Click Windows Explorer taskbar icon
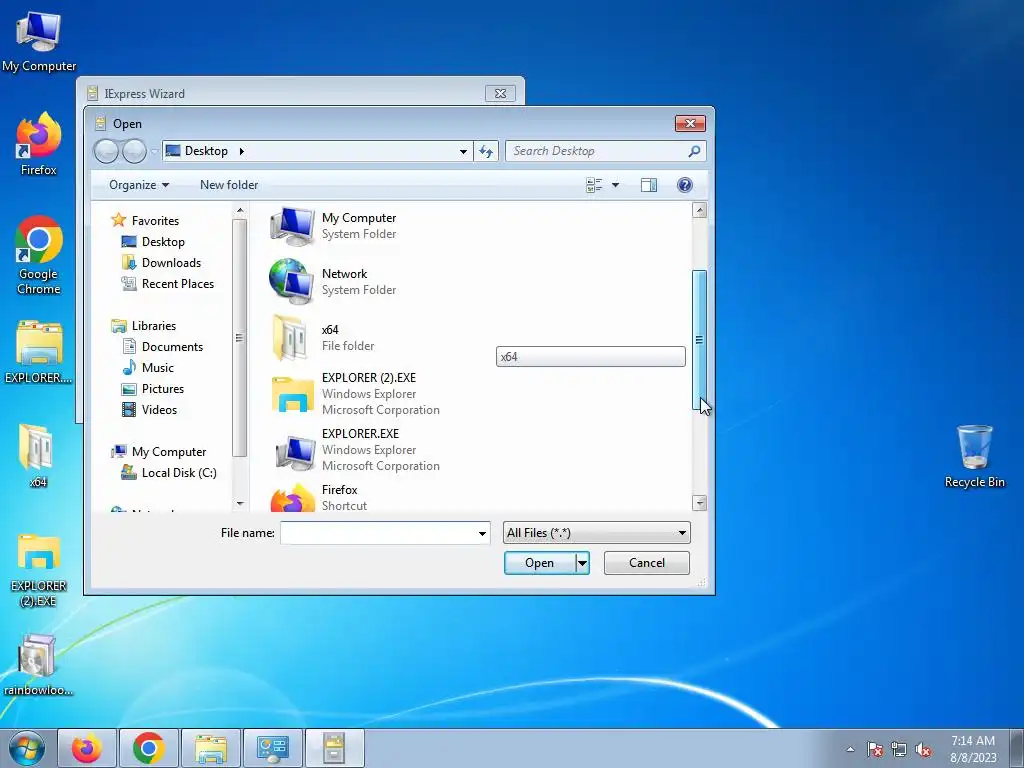 pyautogui.click(x=211, y=748)
